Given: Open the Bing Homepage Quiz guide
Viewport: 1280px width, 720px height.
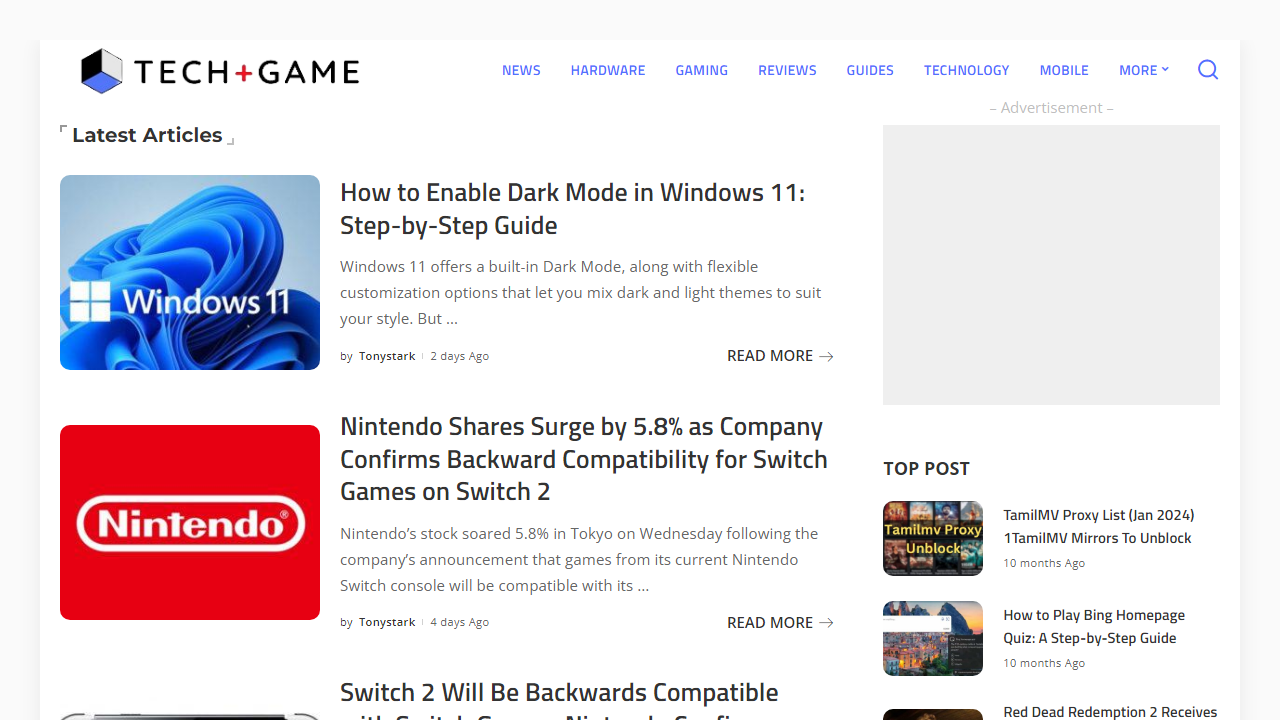Looking at the screenshot, I should tap(1093, 626).
